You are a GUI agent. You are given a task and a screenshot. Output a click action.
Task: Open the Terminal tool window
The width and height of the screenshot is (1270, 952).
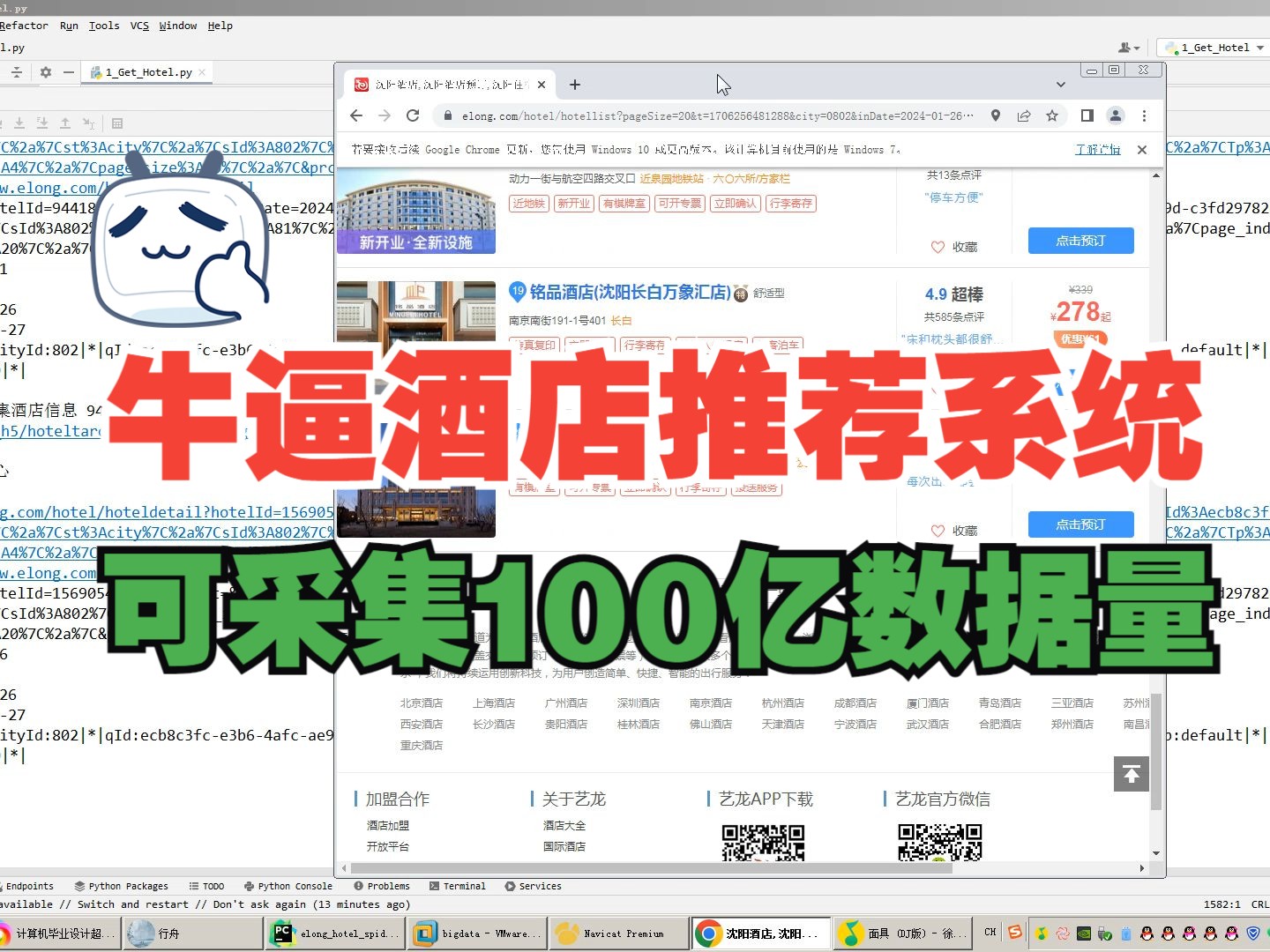458,886
